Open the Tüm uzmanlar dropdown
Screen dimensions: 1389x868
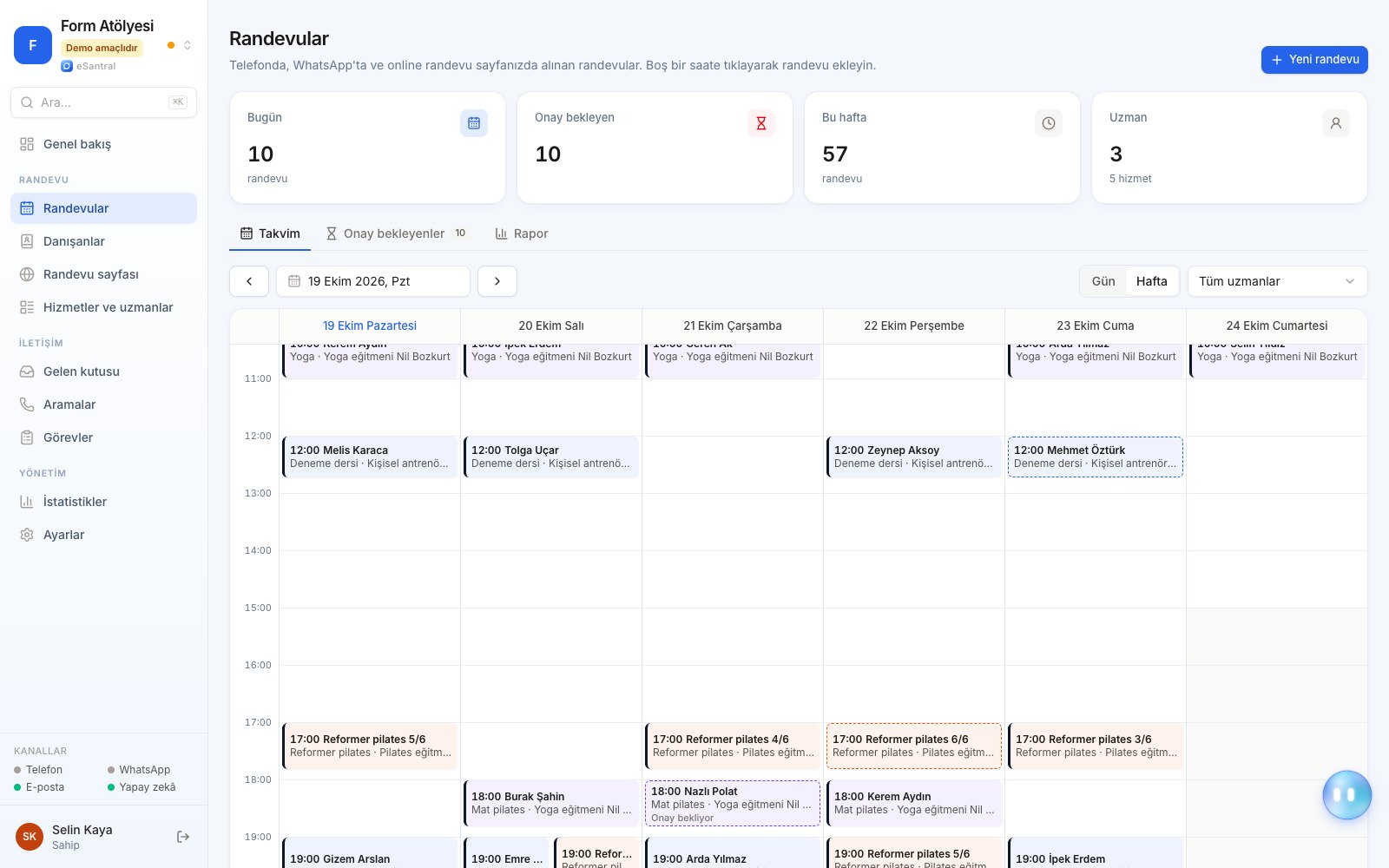(x=1277, y=281)
